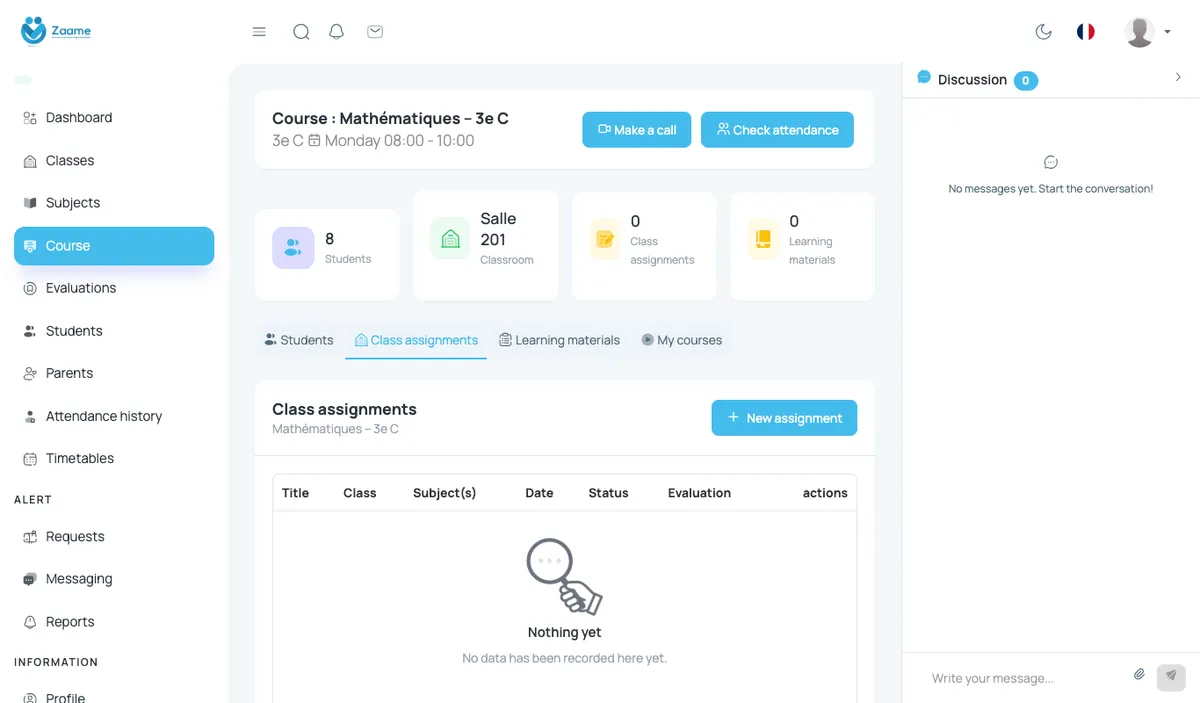Open the search magnifier icon
The width and height of the screenshot is (1200, 703).
pyautogui.click(x=301, y=32)
